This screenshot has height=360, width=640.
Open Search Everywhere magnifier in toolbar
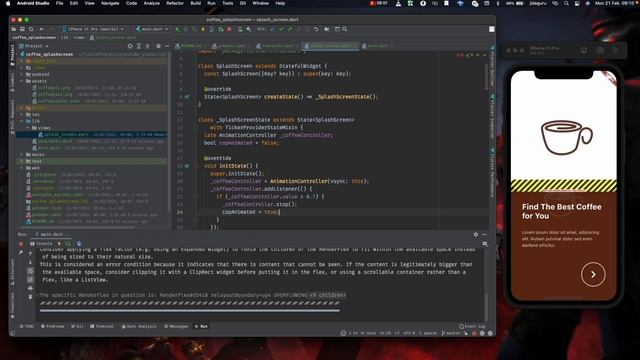[x=345, y=29]
